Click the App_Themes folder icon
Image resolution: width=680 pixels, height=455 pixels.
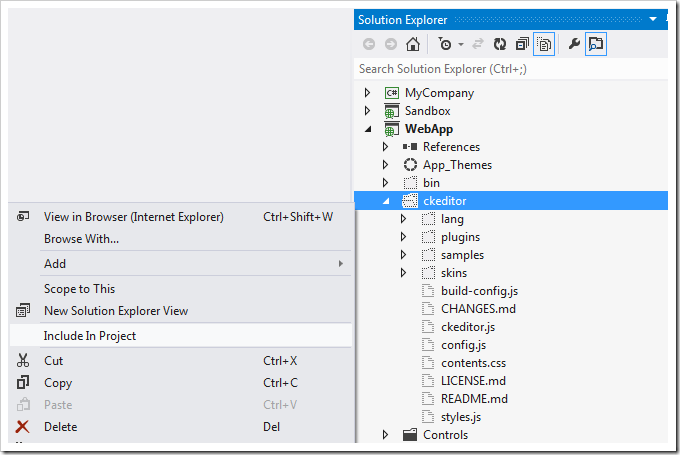[x=410, y=165]
